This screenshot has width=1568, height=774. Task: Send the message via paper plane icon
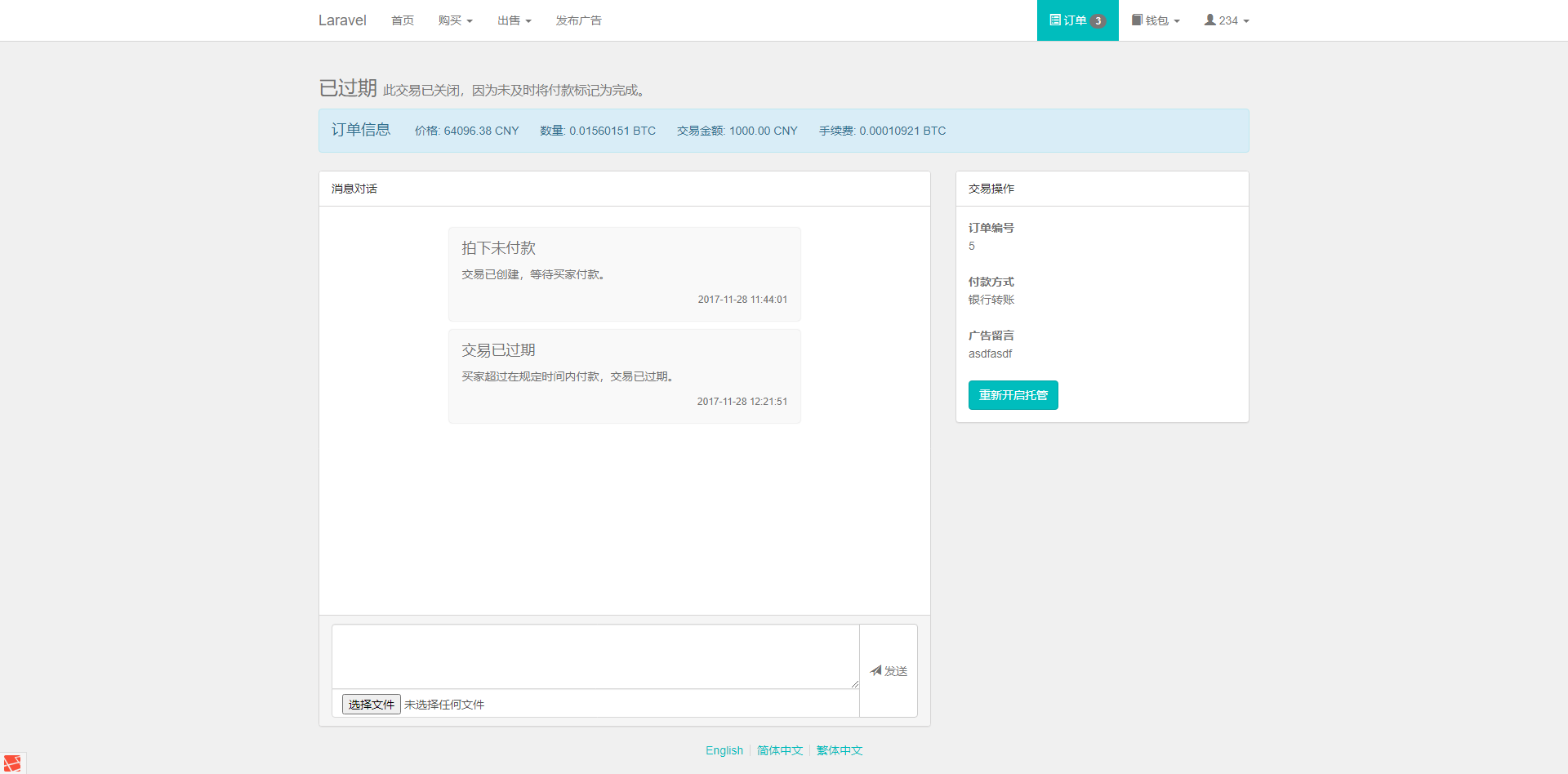pyautogui.click(x=875, y=670)
